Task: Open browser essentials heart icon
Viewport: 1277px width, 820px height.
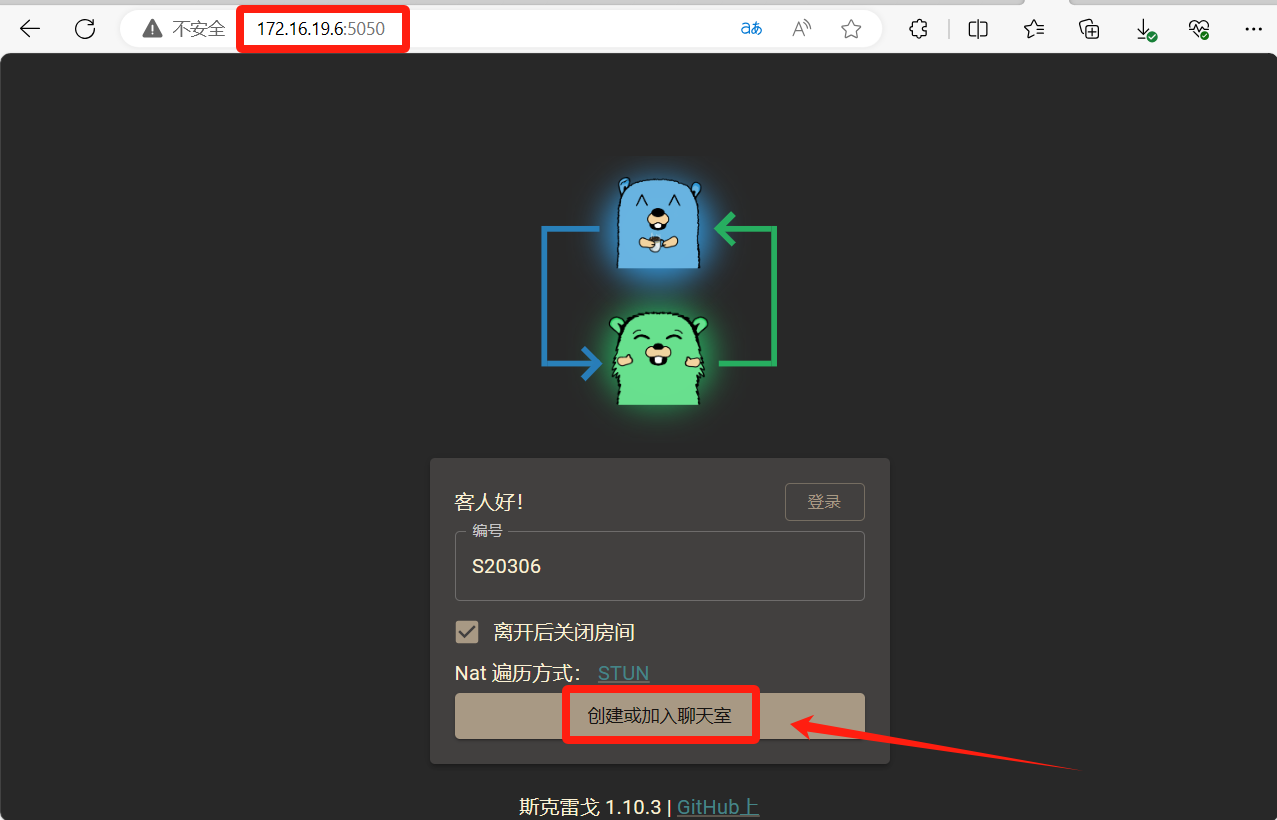Action: coord(1199,29)
